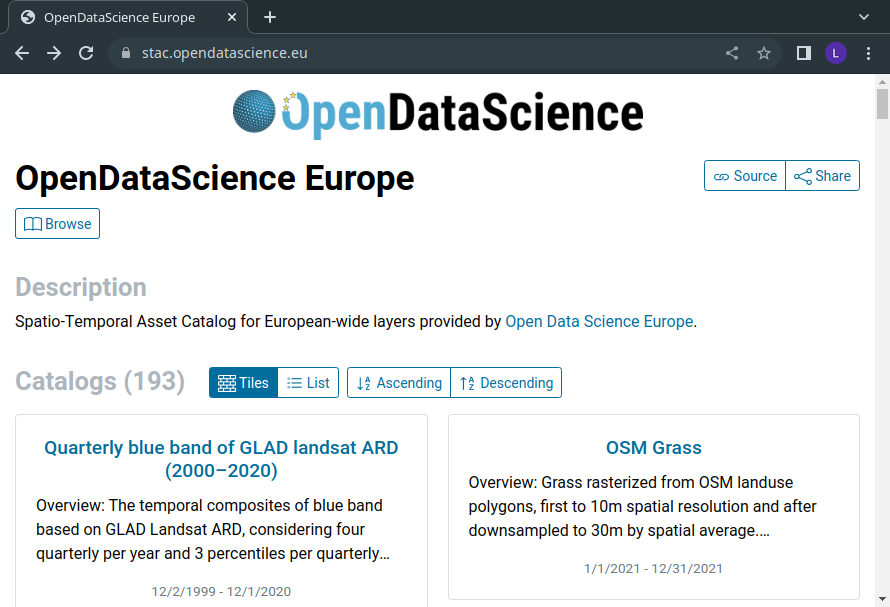Switch the catalogs view to Tiles

click(x=244, y=383)
